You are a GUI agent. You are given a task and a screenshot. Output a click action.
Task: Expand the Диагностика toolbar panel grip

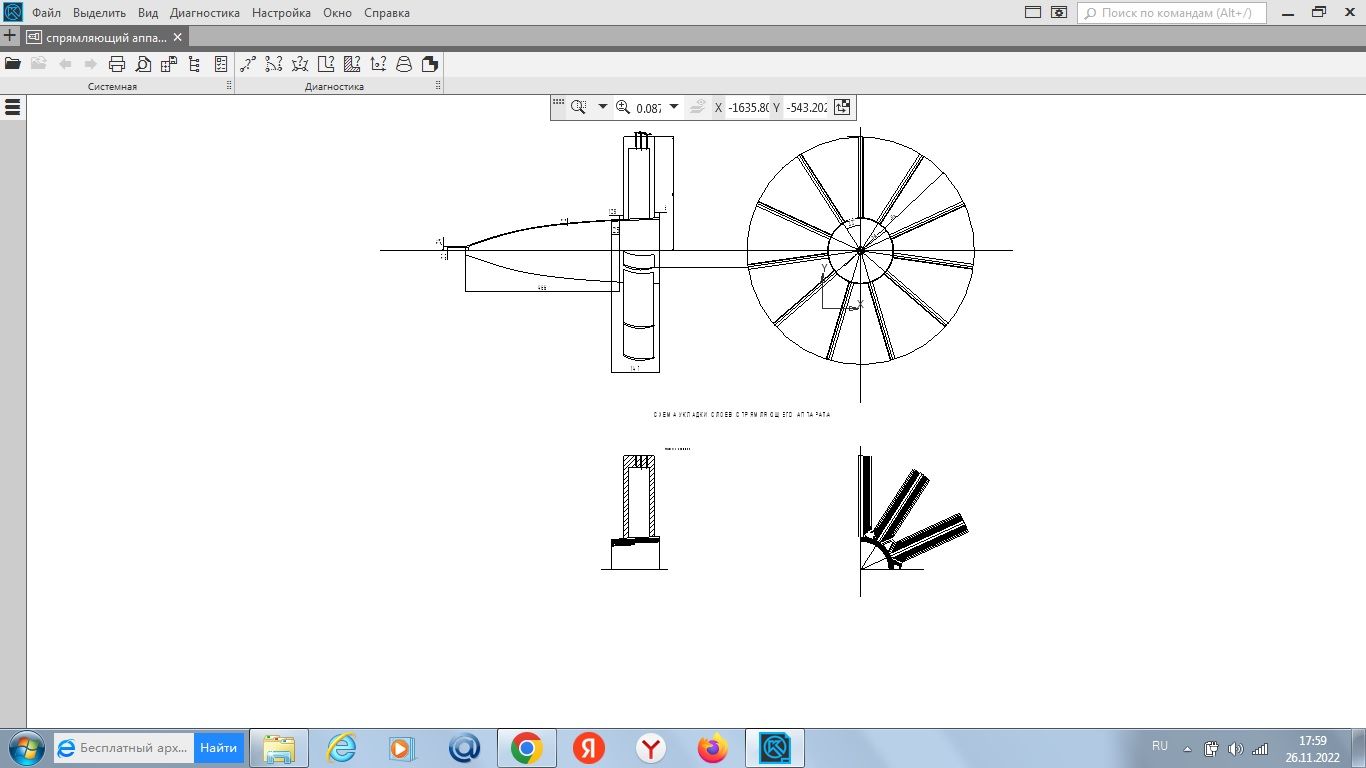point(438,87)
